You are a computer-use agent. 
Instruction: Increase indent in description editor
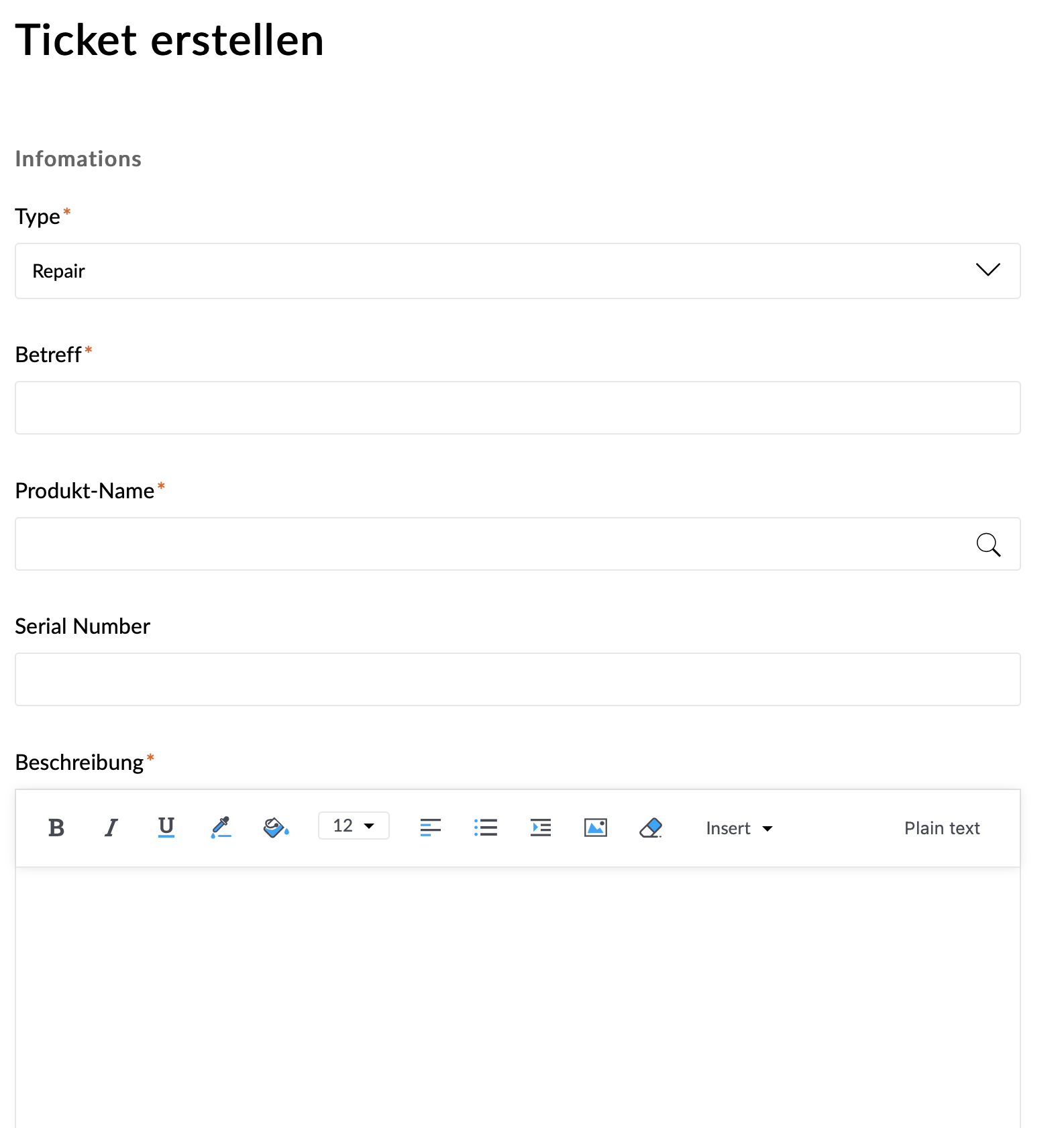[x=541, y=828]
